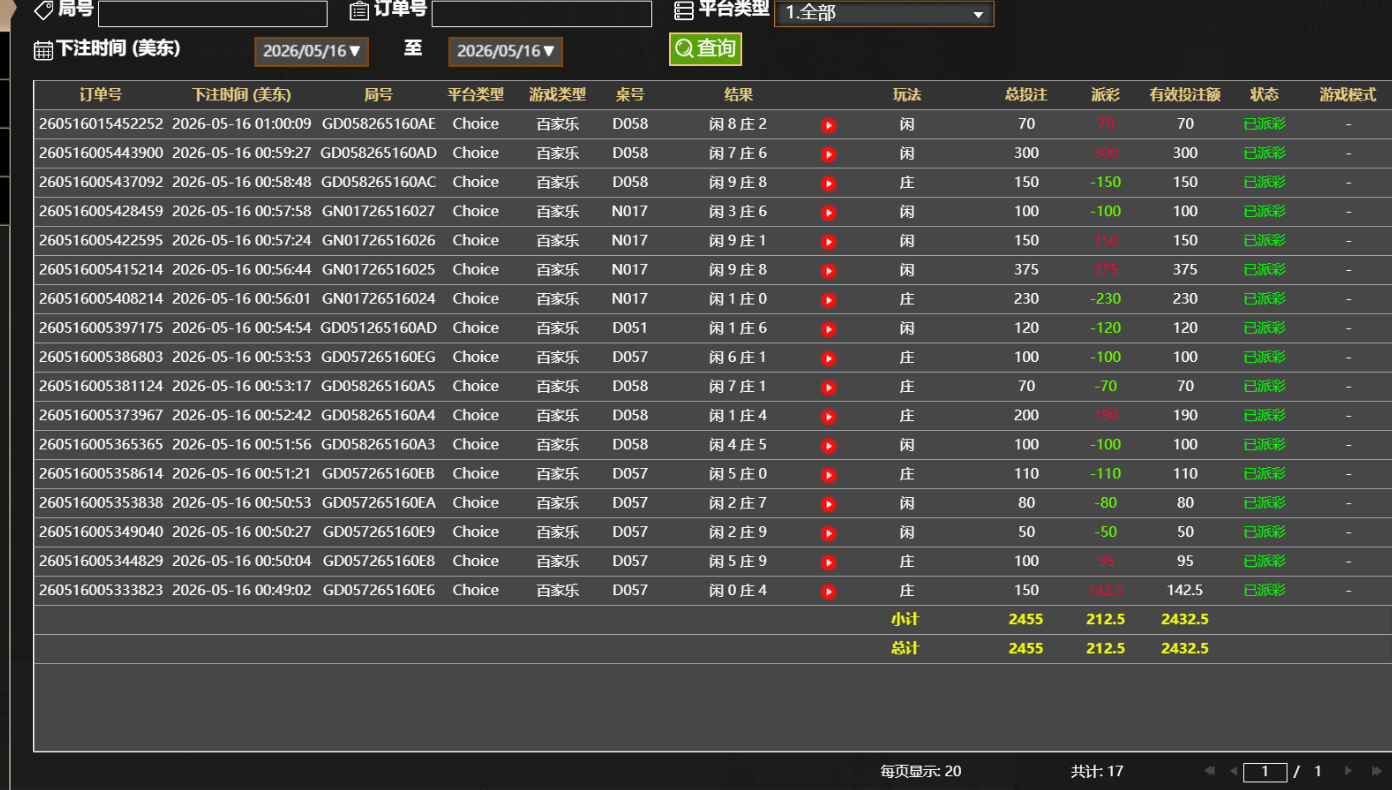1392x790 pixels.
Task: Play video for order 260516005408214
Action: pos(828,299)
